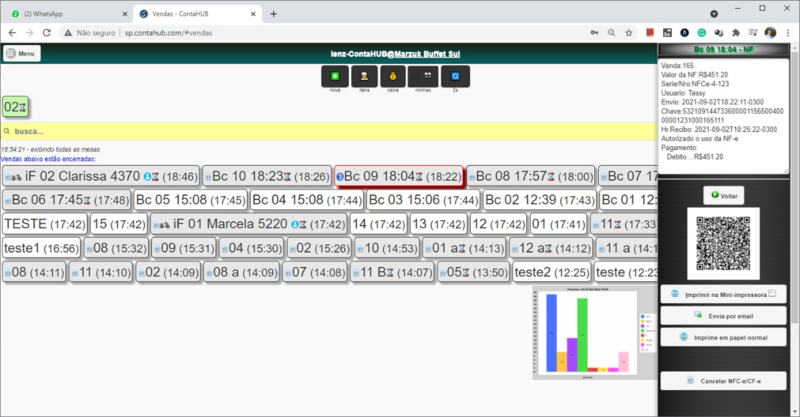Open the TESTE (17:42) sale
800x417 pixels.
click(45, 224)
